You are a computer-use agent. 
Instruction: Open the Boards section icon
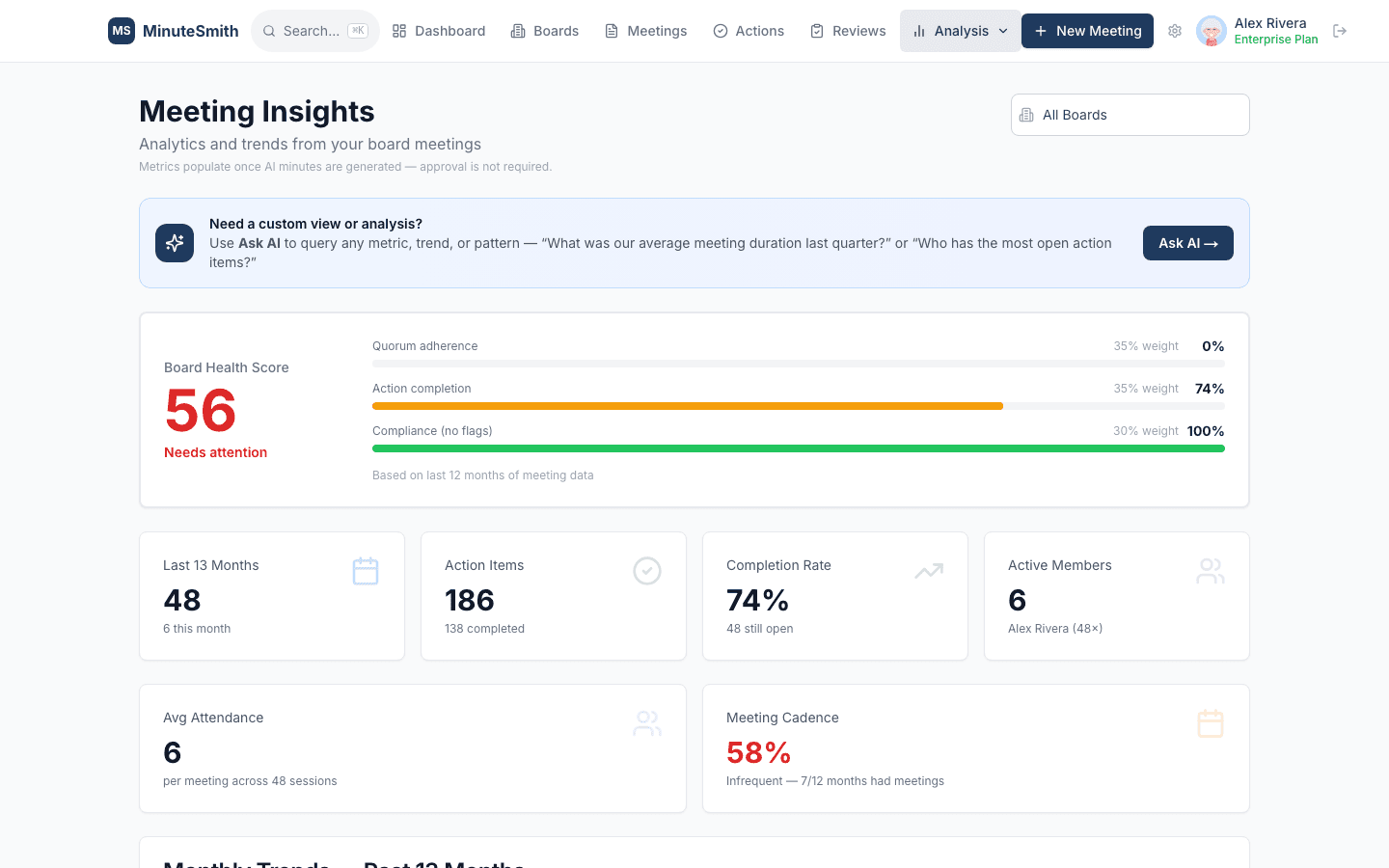tap(519, 31)
